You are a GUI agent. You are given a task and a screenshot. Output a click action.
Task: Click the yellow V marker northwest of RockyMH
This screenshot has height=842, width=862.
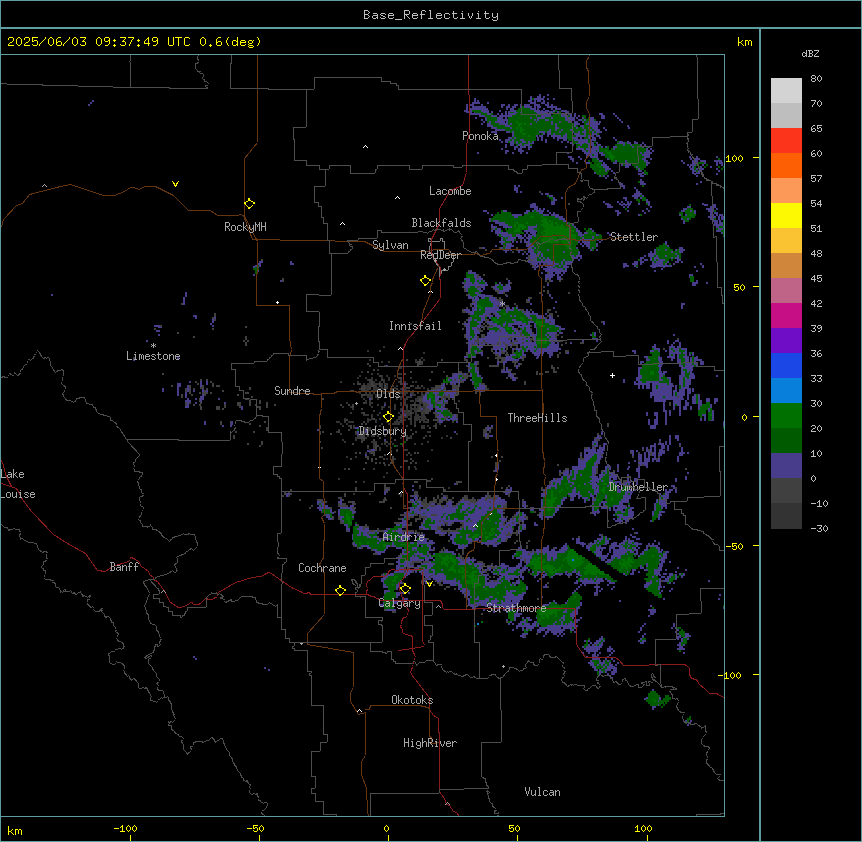(x=175, y=184)
